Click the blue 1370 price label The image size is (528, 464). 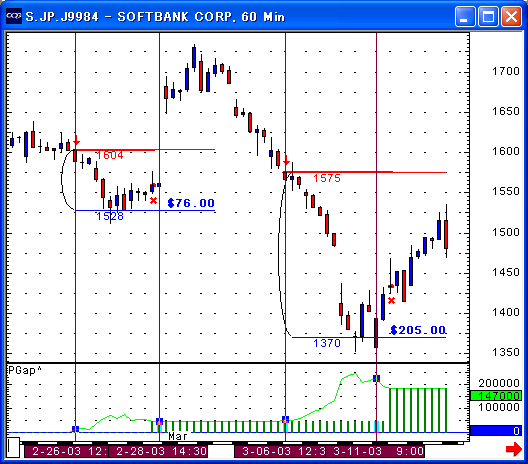click(x=327, y=343)
